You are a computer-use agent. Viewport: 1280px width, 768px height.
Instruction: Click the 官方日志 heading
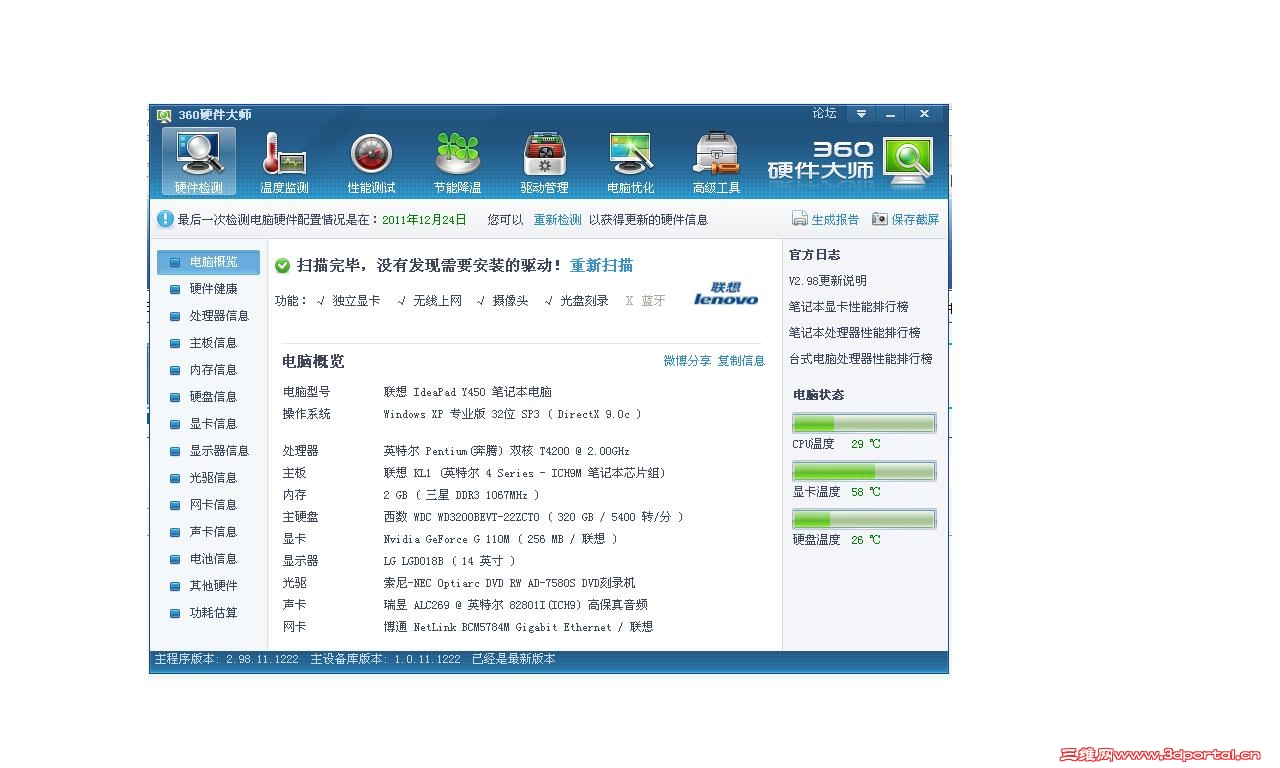click(x=814, y=255)
